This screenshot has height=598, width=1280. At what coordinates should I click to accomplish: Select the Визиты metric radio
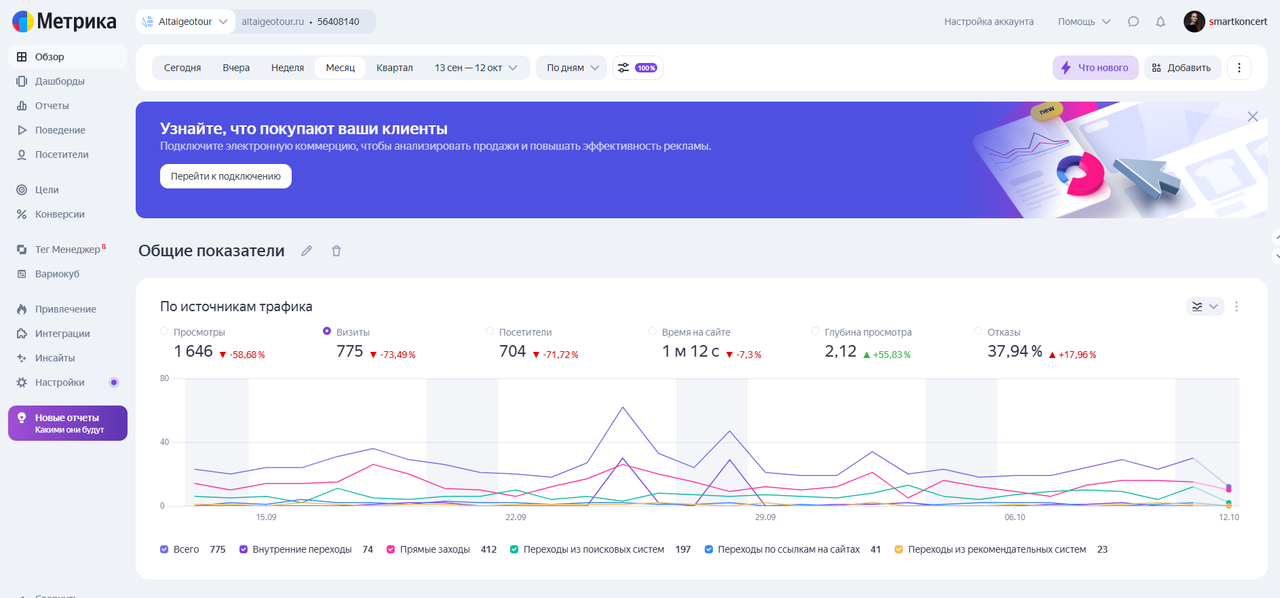[327, 331]
